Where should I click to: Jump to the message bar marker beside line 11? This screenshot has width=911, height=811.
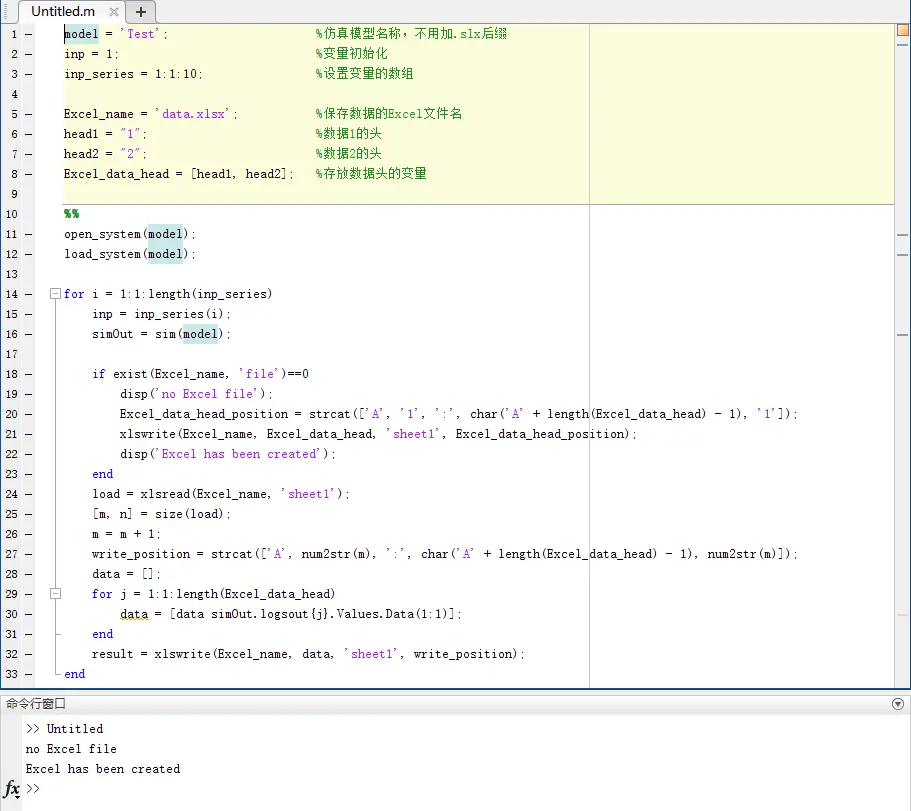coord(902,235)
